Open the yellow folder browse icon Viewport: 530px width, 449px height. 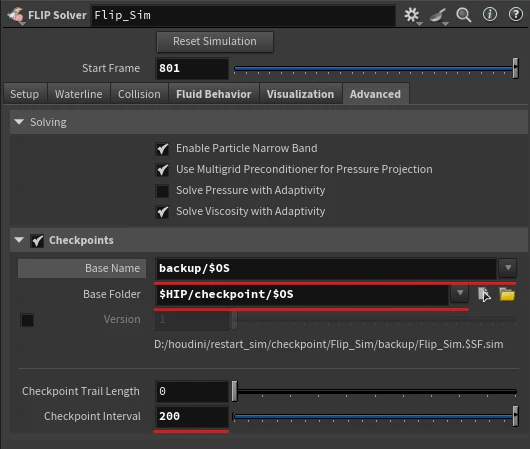[x=507, y=294]
